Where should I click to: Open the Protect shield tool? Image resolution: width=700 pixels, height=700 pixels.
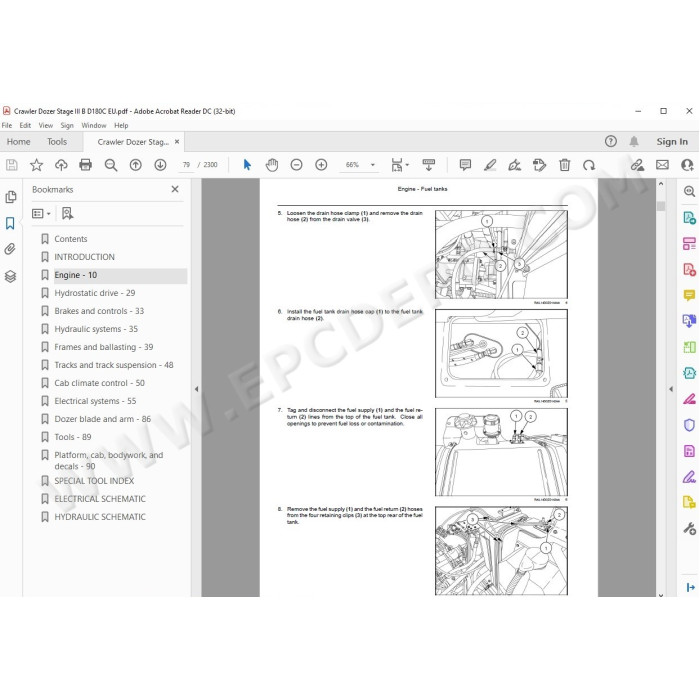click(689, 425)
